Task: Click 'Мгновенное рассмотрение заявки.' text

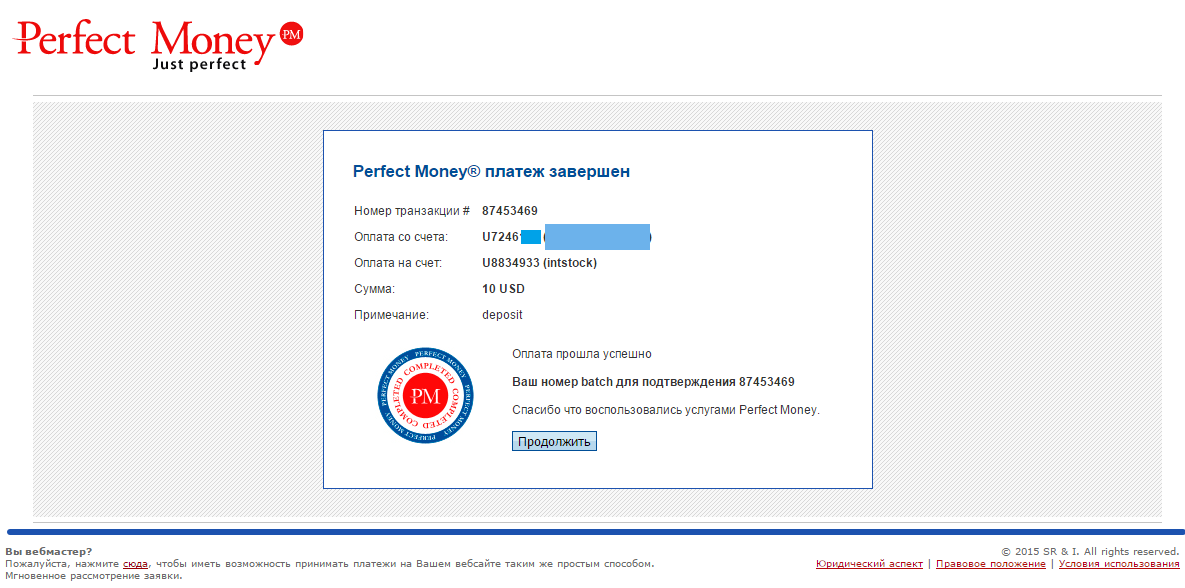Action: pyautogui.click(x=94, y=576)
